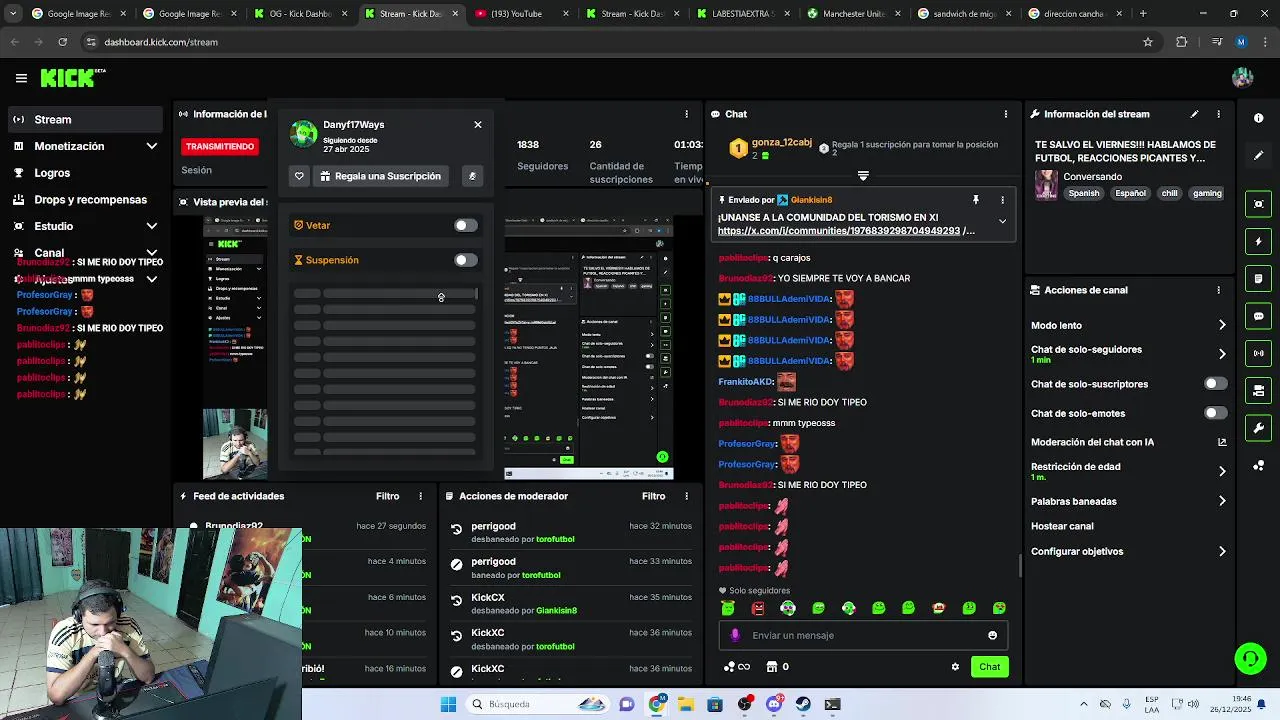
Task: Click Regala una Suscripción button
Action: click(x=380, y=176)
